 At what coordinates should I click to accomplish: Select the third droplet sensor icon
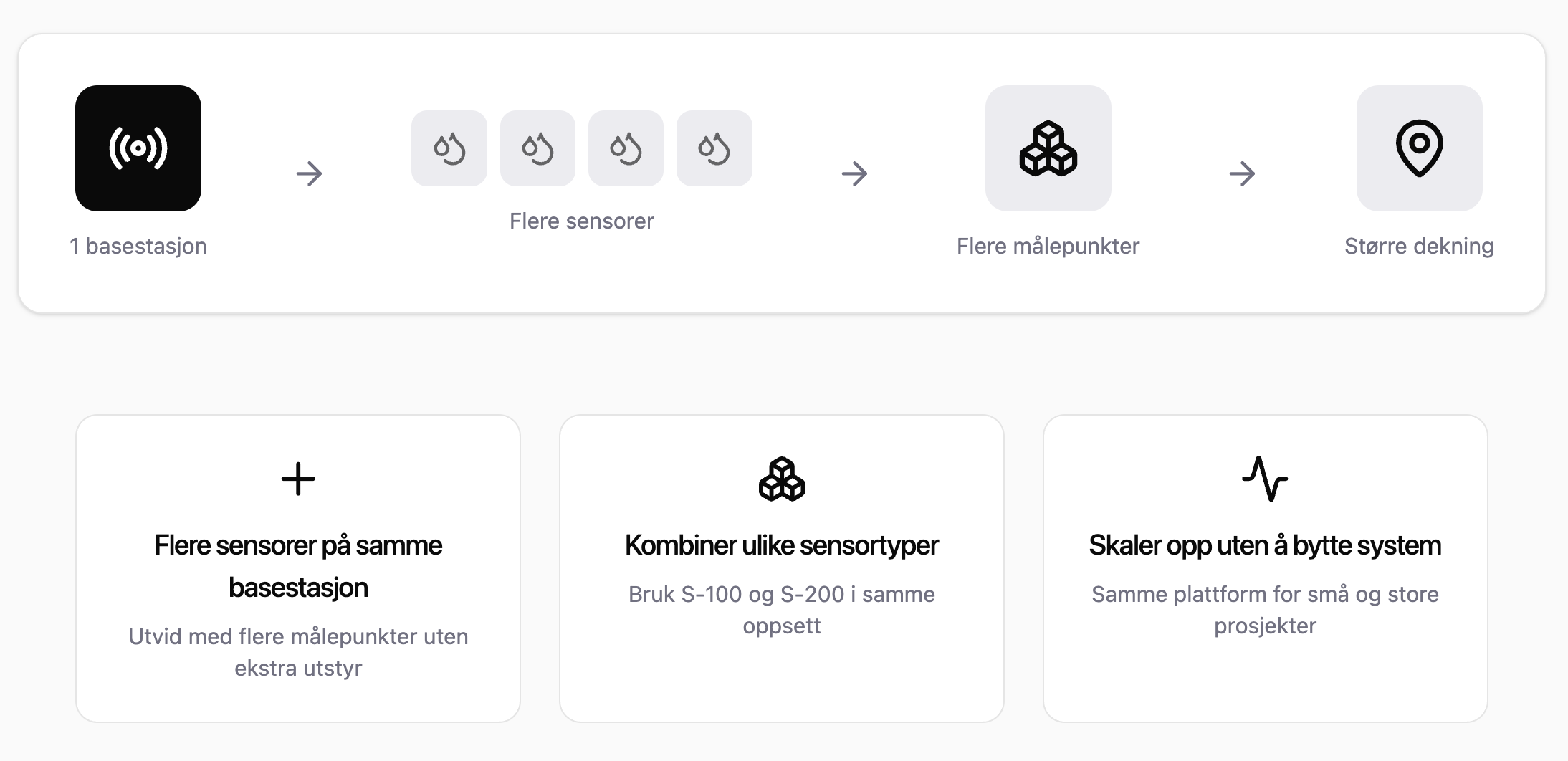pos(626,148)
